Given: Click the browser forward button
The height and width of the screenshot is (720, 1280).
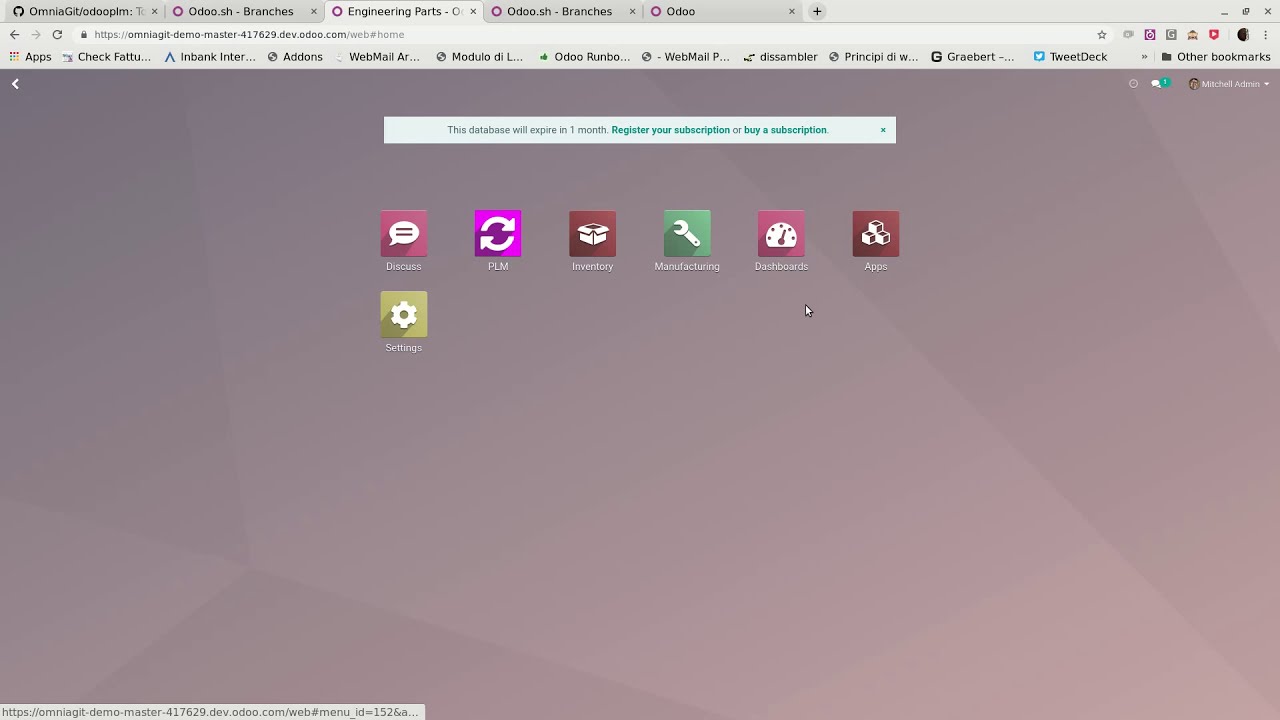Looking at the screenshot, I should coord(36,34).
